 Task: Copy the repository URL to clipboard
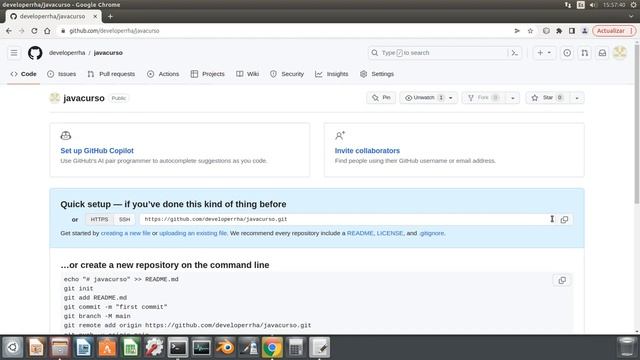(x=564, y=219)
